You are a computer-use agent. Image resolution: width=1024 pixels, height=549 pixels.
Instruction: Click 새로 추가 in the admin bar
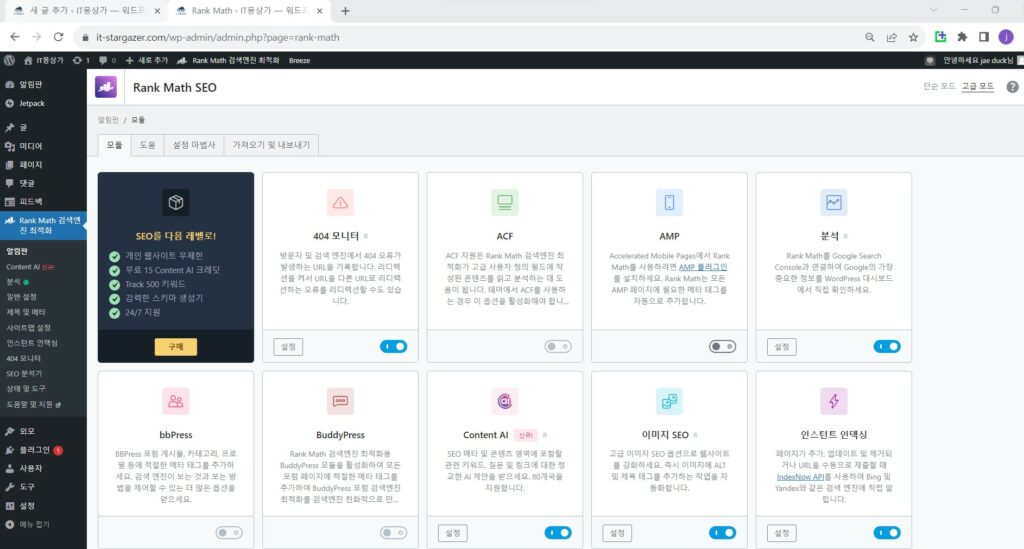[147, 60]
